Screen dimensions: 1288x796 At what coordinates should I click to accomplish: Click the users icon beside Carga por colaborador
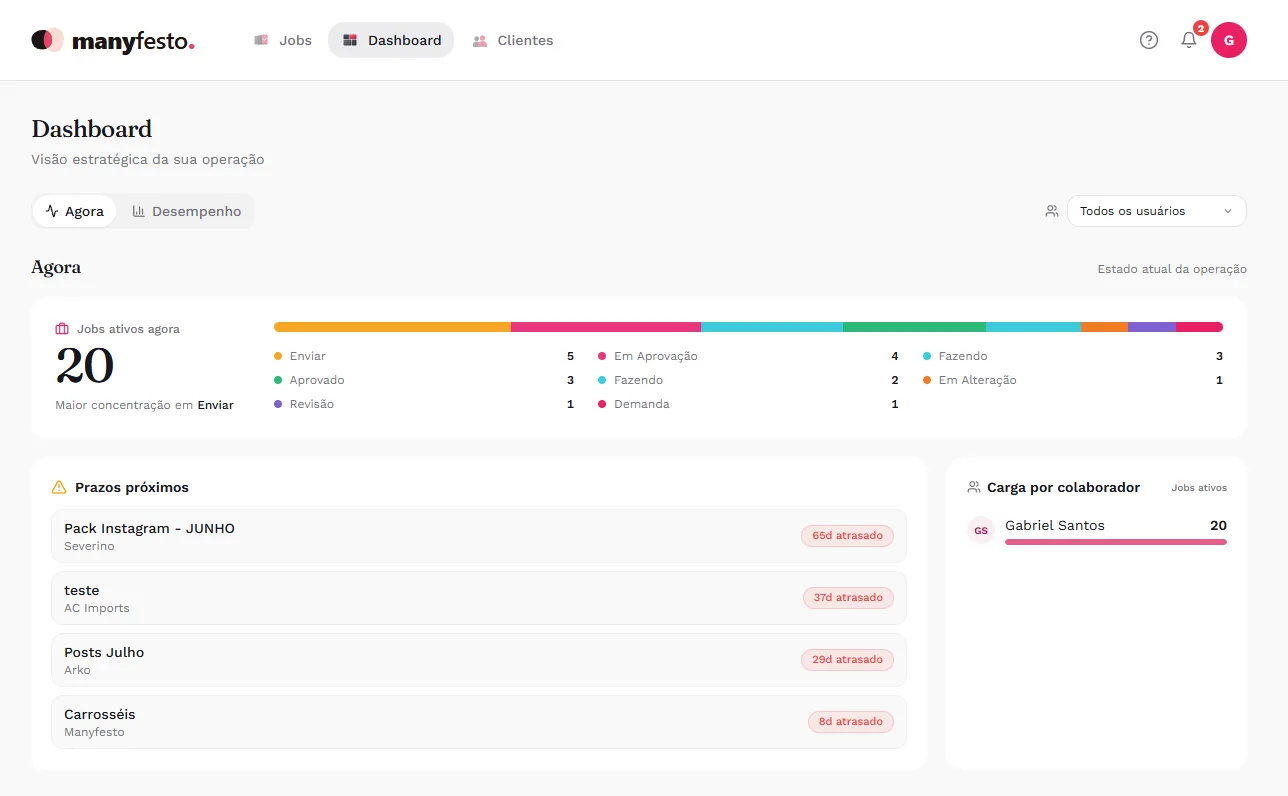[x=974, y=488]
